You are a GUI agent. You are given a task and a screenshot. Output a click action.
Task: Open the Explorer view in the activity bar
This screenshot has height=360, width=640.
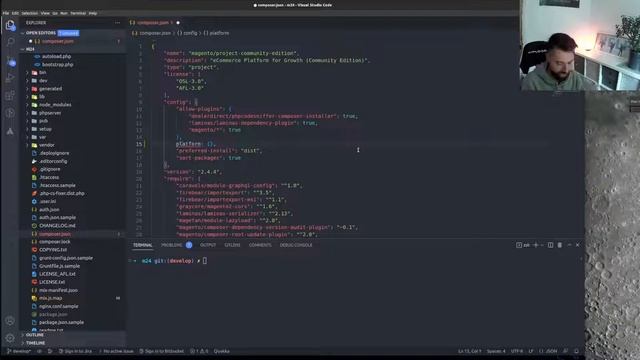(x=10, y=25)
